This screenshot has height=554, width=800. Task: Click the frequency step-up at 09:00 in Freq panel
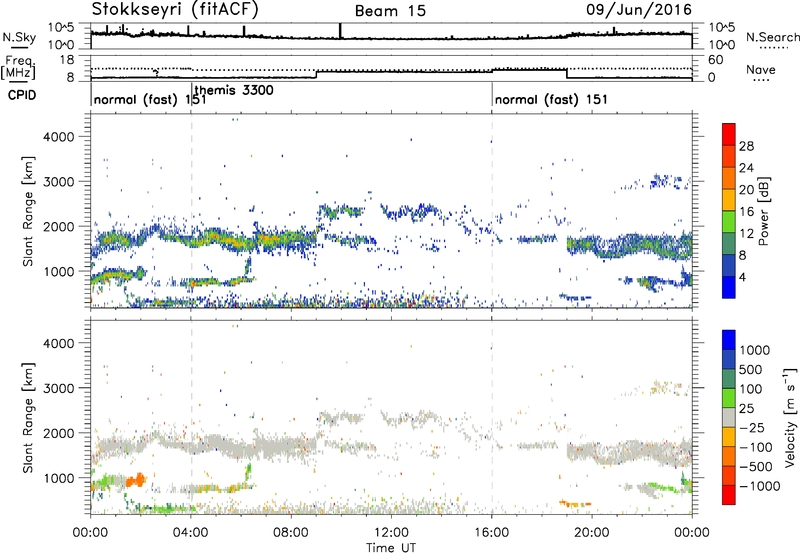coord(316,74)
